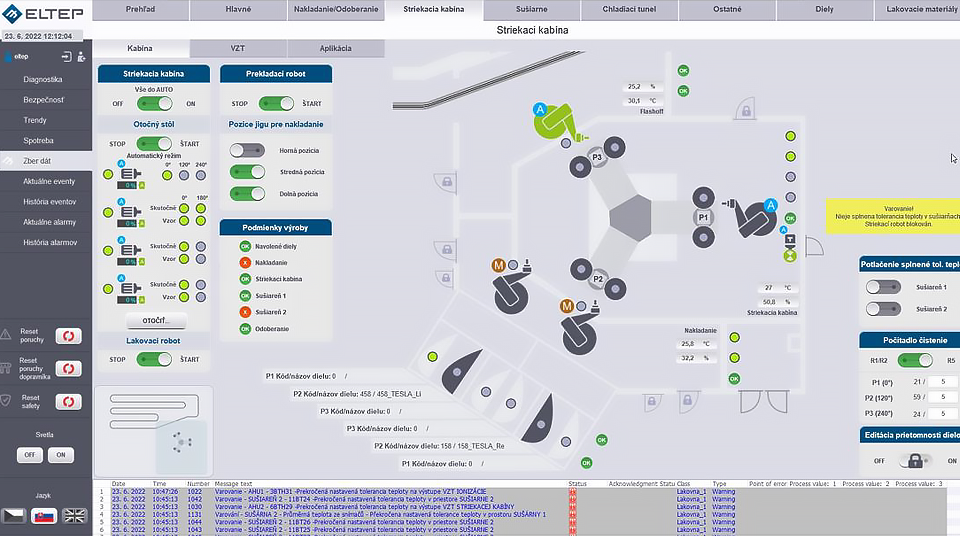Click the Reset poruchy circular arrow button
Screen dimensions: 960x536
click(68, 337)
